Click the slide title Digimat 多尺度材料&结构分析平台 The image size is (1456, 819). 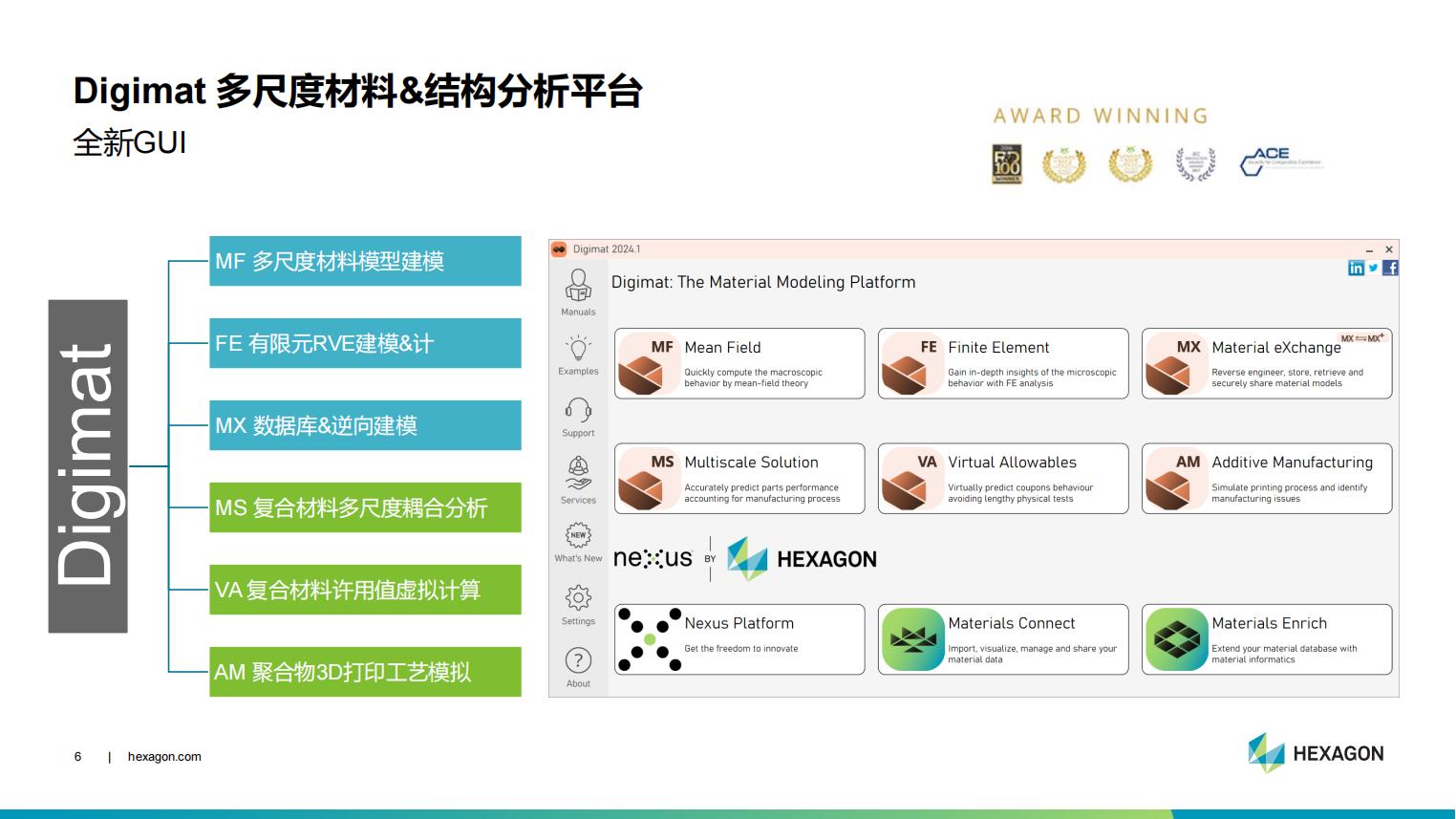point(357,91)
